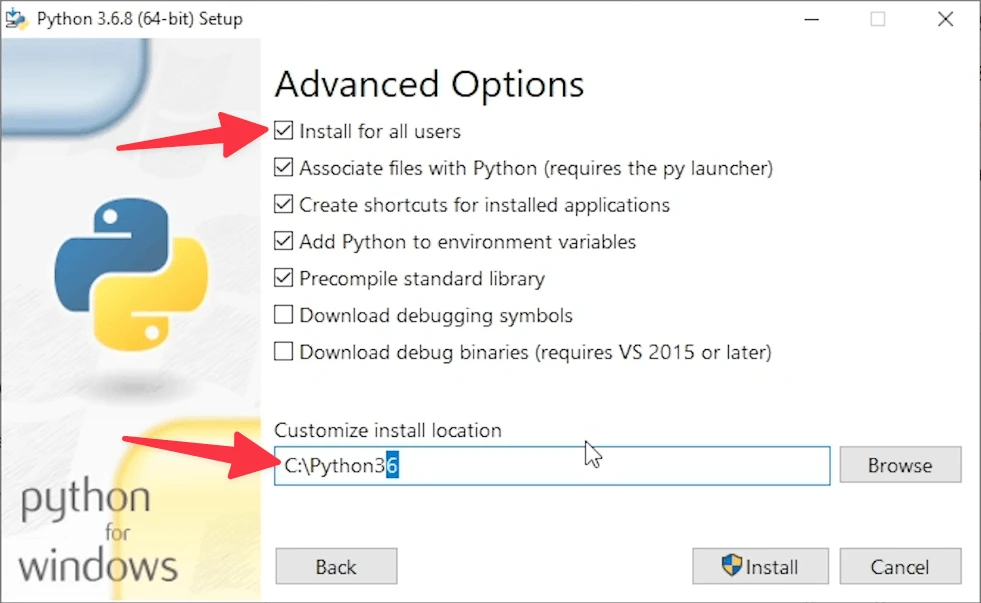Go Back to the previous setup page
Screen dimensions: 981x603
pyautogui.click(x=336, y=567)
